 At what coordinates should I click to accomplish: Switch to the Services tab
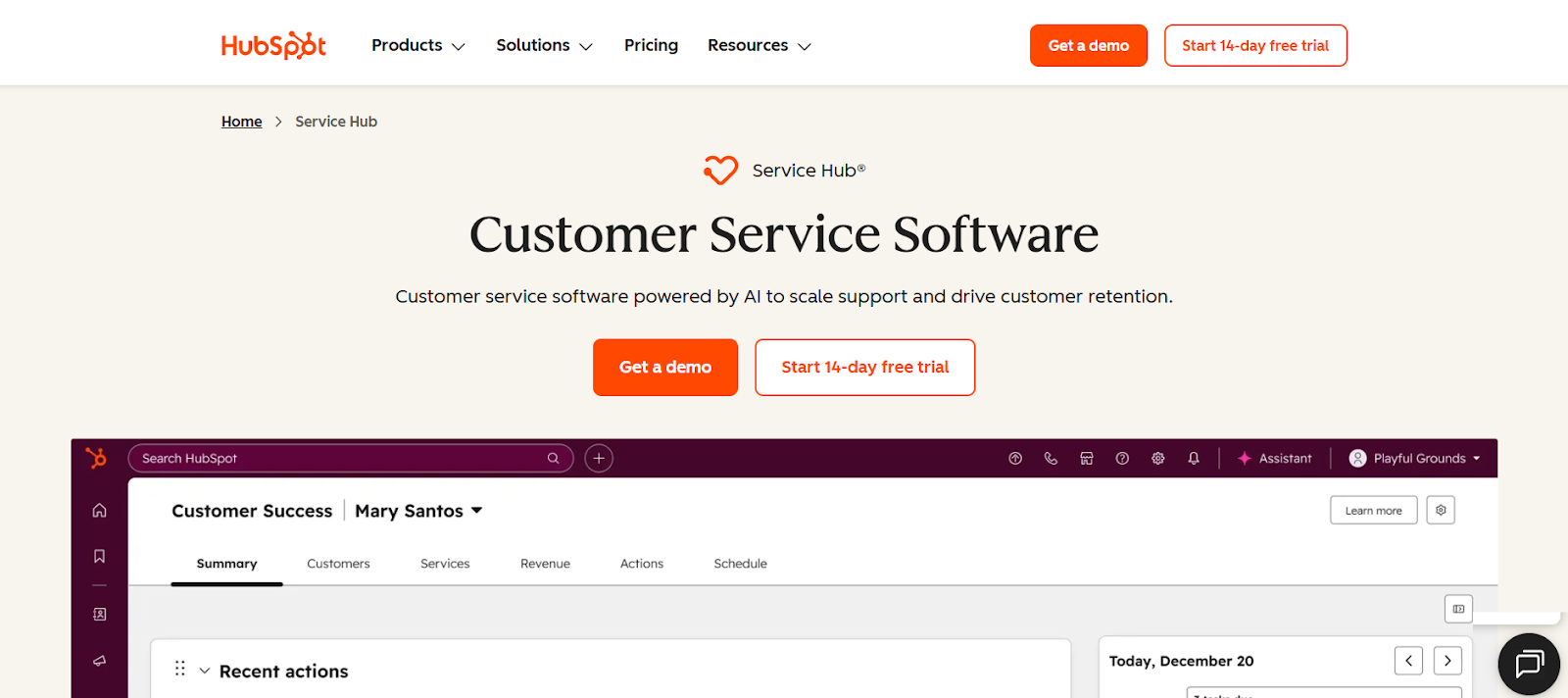[445, 564]
